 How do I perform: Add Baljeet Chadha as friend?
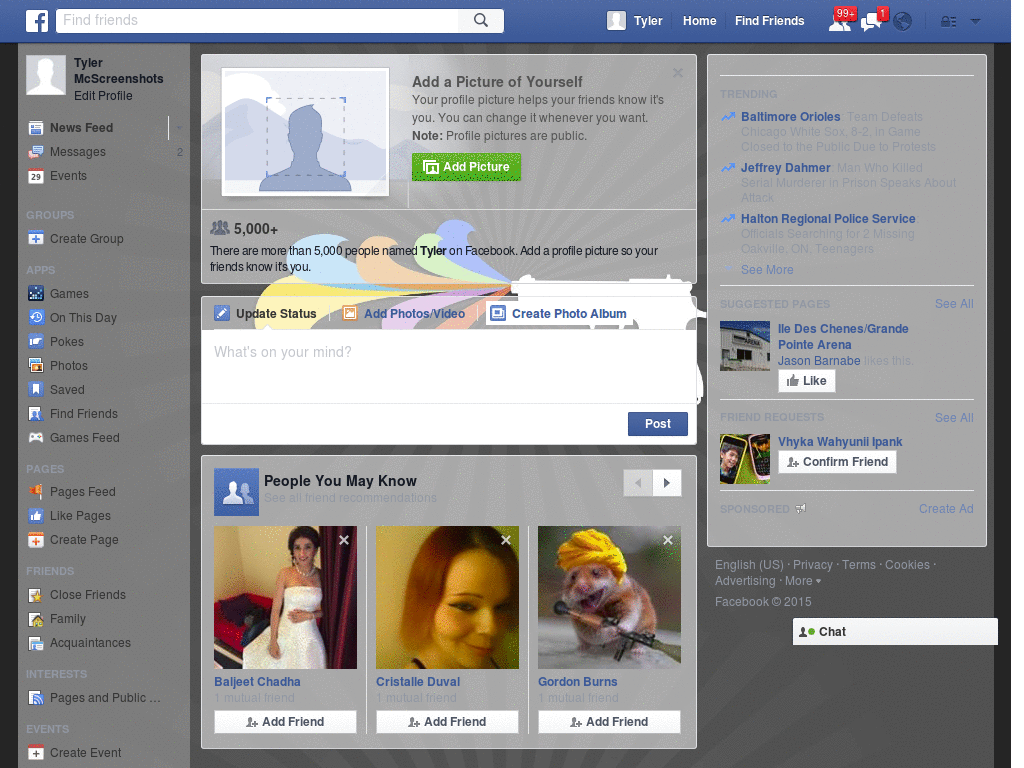[285, 722]
